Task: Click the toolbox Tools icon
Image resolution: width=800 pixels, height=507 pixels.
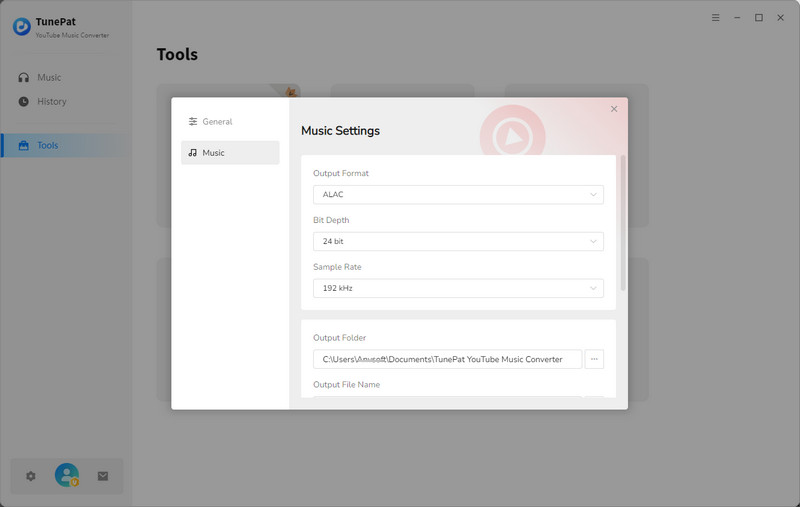Action: (x=23, y=145)
